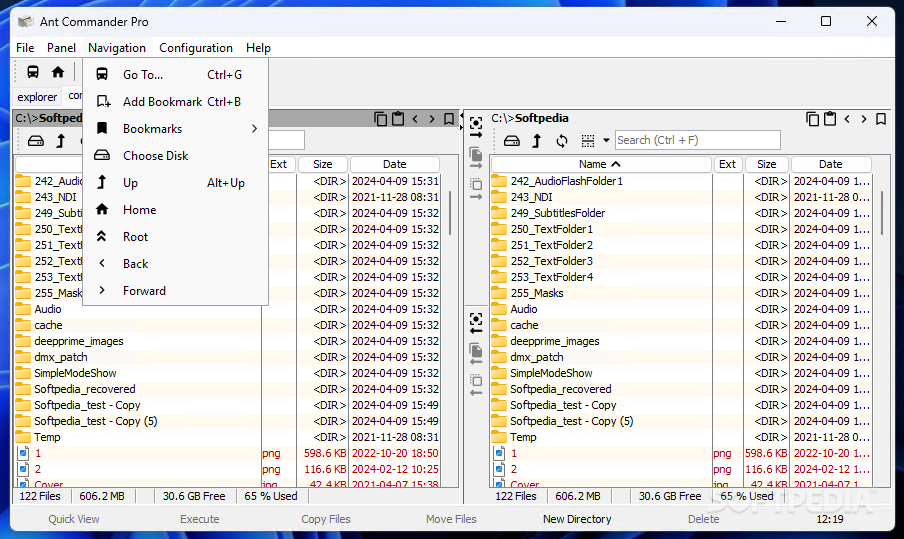Open the Configuration menu

coord(195,48)
